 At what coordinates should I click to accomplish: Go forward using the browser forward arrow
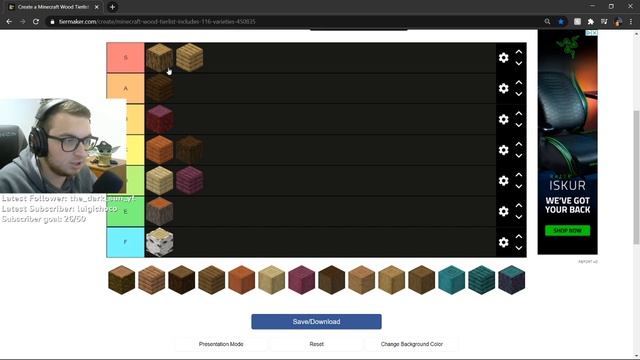click(22, 22)
